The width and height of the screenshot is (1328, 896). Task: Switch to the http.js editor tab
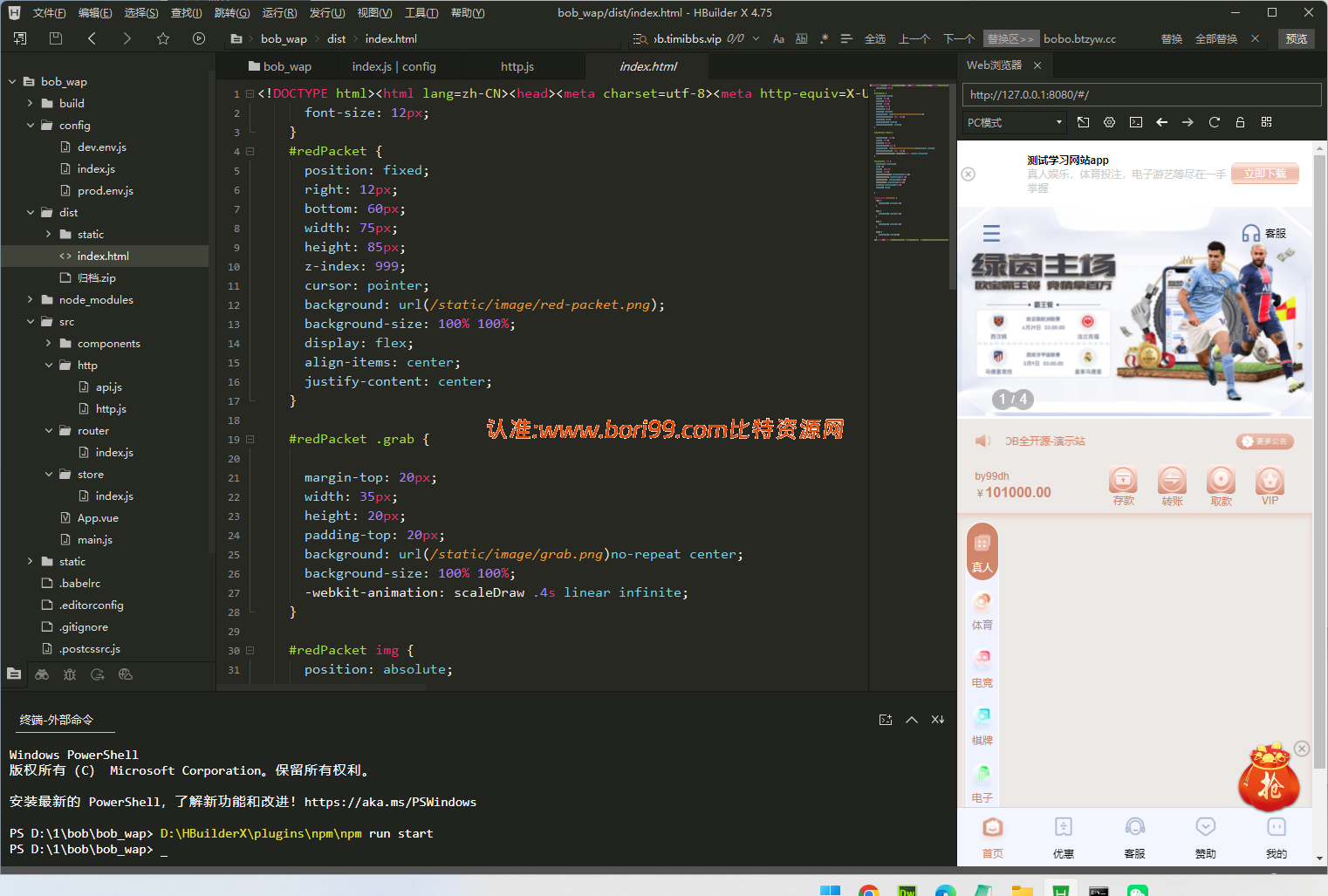click(x=517, y=66)
